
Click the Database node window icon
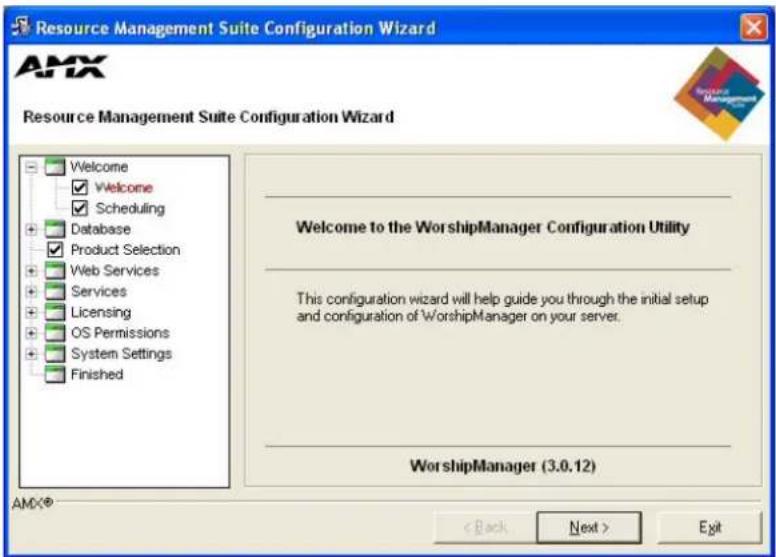pos(54,229)
